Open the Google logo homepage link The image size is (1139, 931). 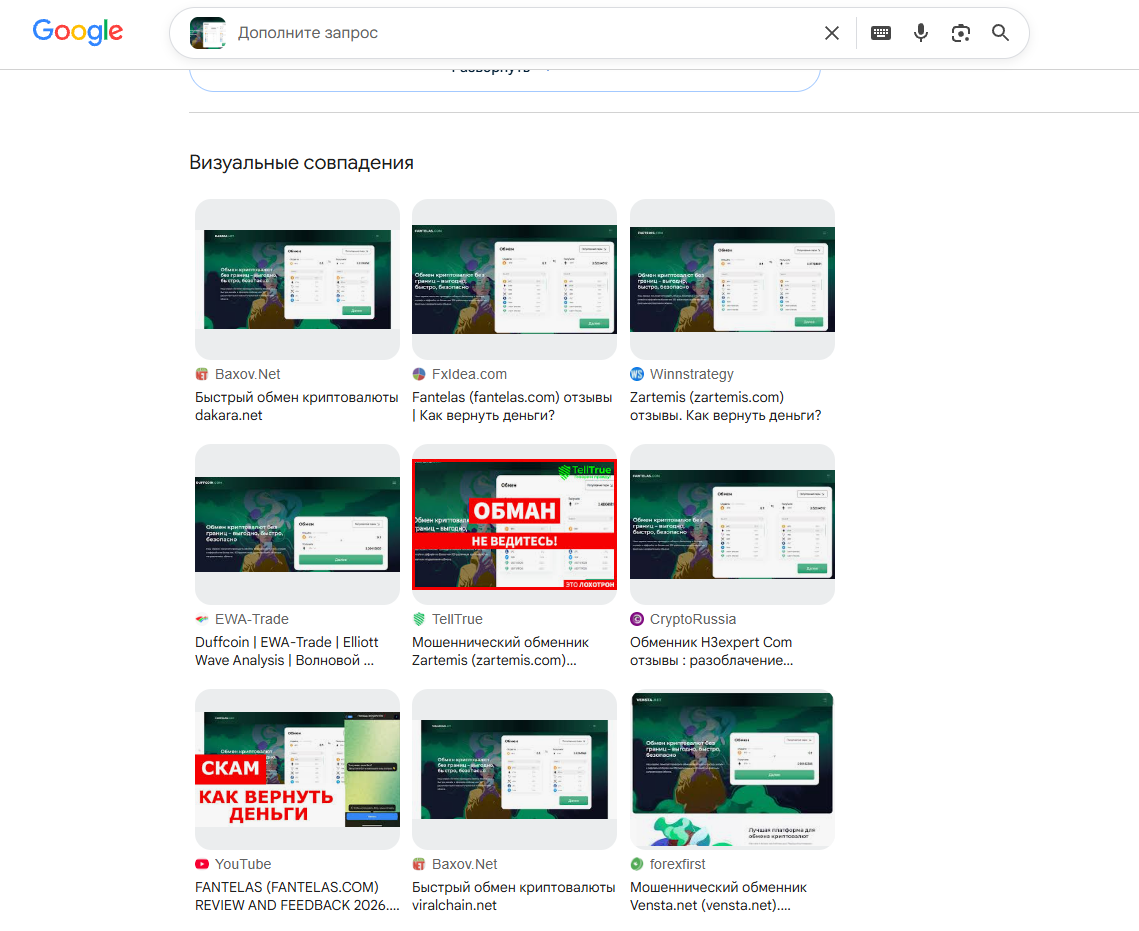click(x=78, y=31)
